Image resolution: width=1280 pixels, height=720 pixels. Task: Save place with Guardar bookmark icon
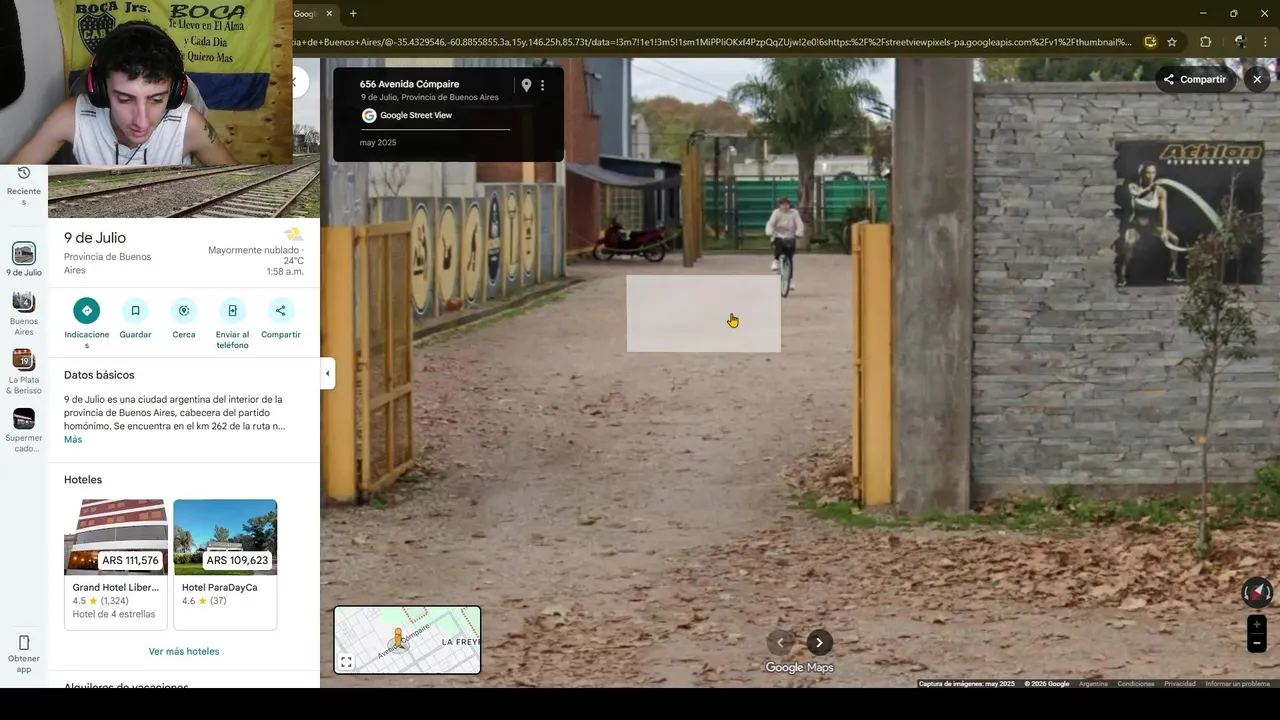point(135,311)
